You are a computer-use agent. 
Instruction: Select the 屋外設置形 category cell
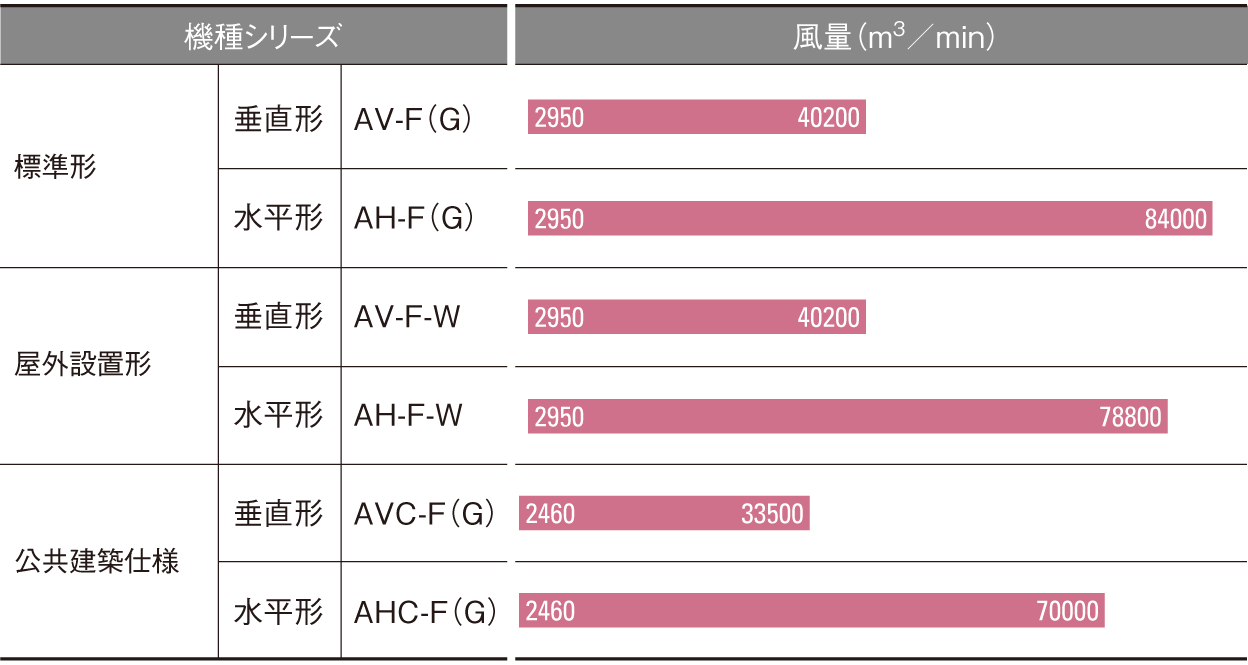(x=83, y=364)
